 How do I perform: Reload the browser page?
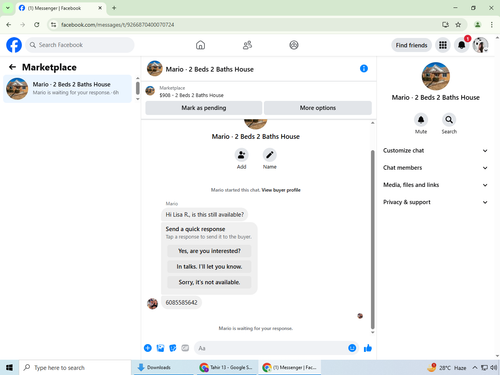click(37, 25)
